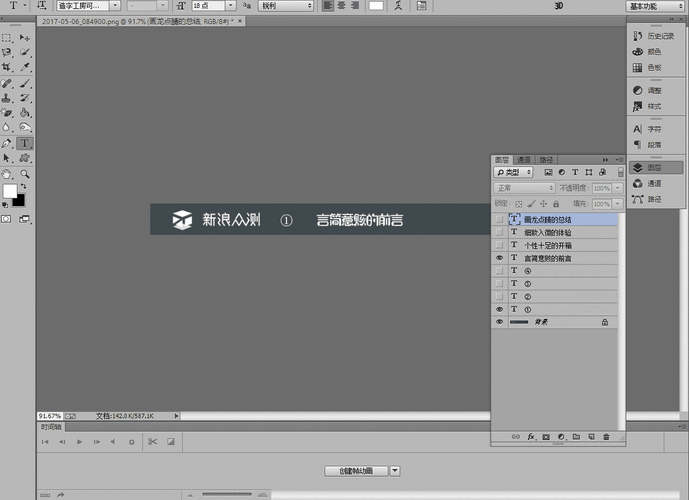The width and height of the screenshot is (689, 500).
Task: Open font family dropdown
Action: [x=115, y=6]
